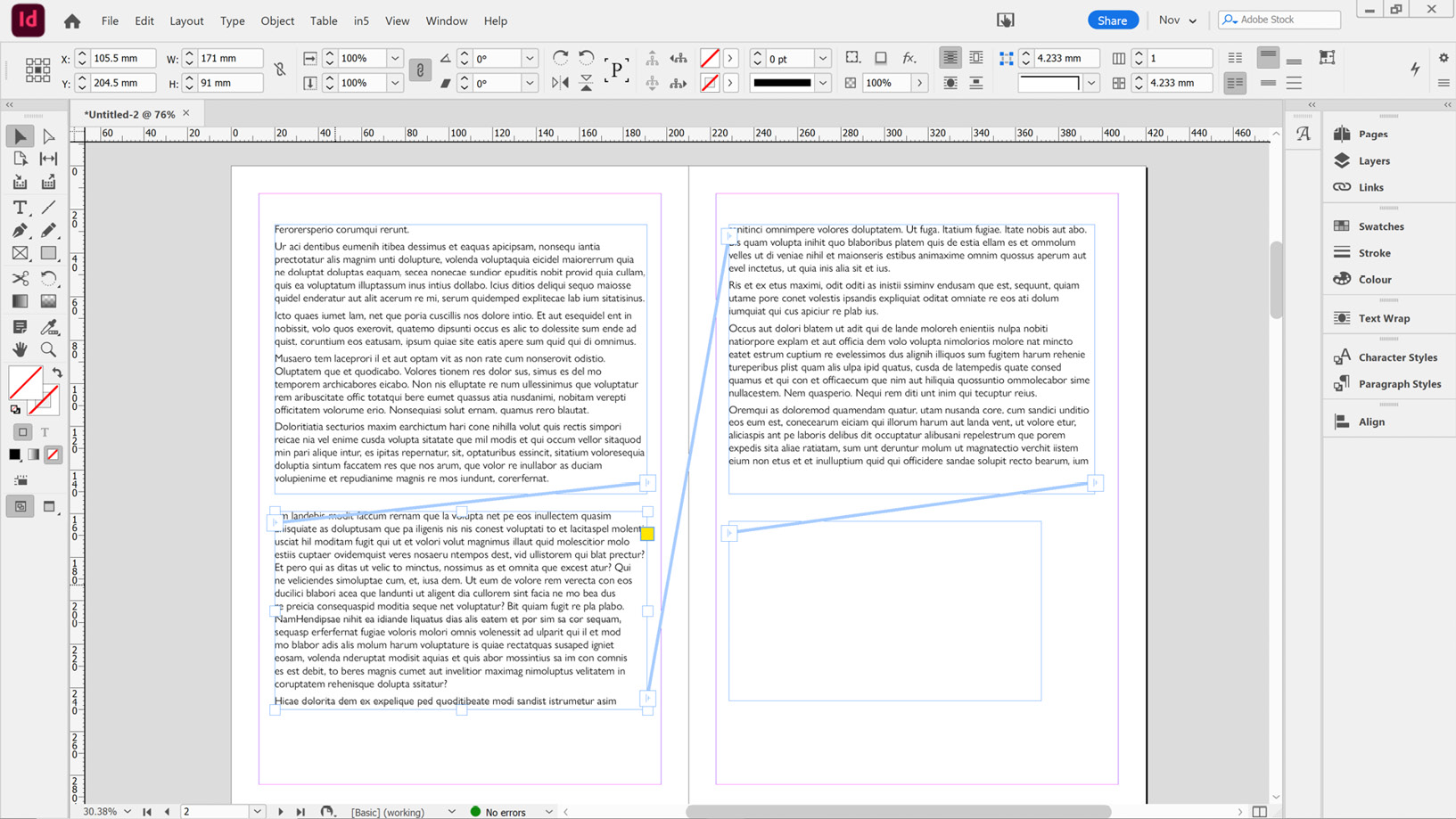Open the Object menu
This screenshot has height=819, width=1456.
pos(276,20)
